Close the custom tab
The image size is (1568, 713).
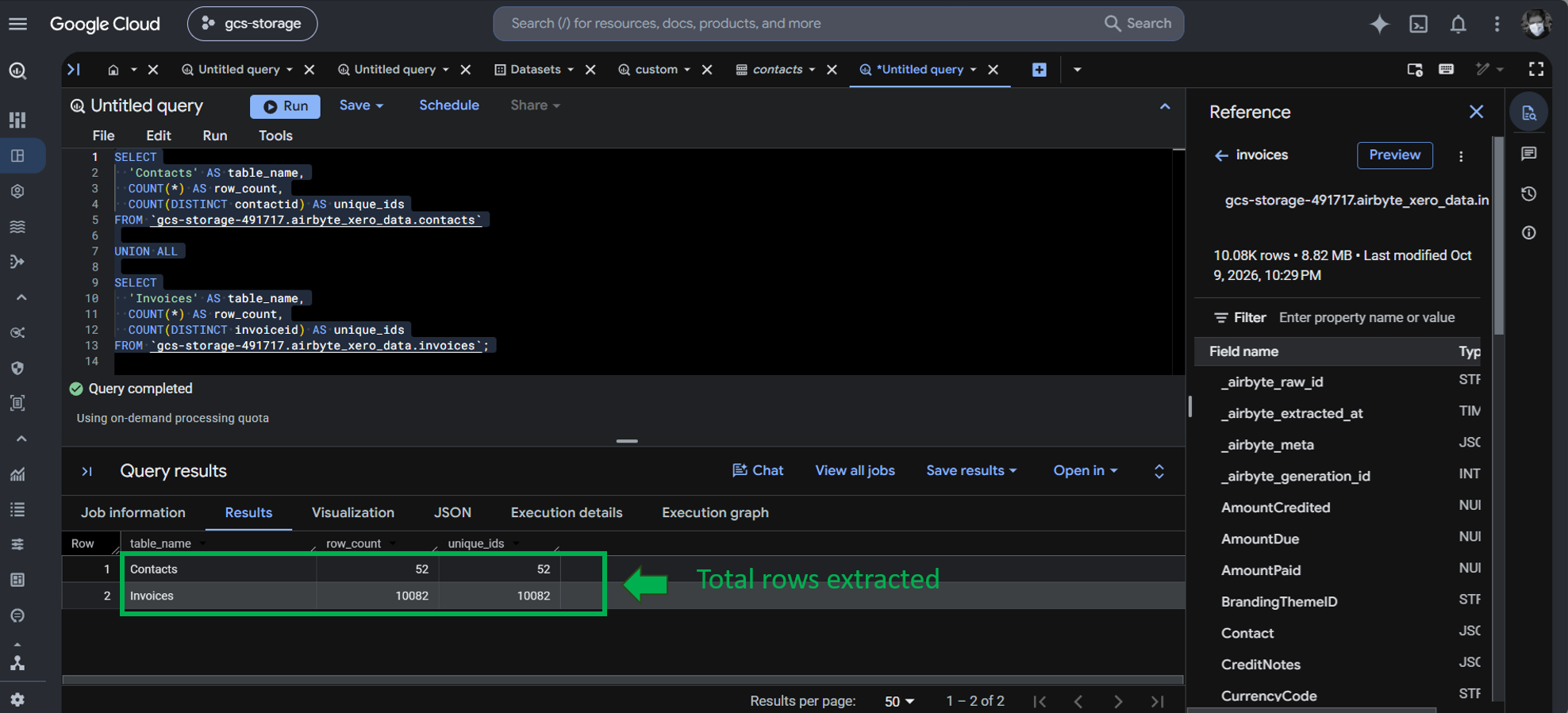tap(707, 70)
